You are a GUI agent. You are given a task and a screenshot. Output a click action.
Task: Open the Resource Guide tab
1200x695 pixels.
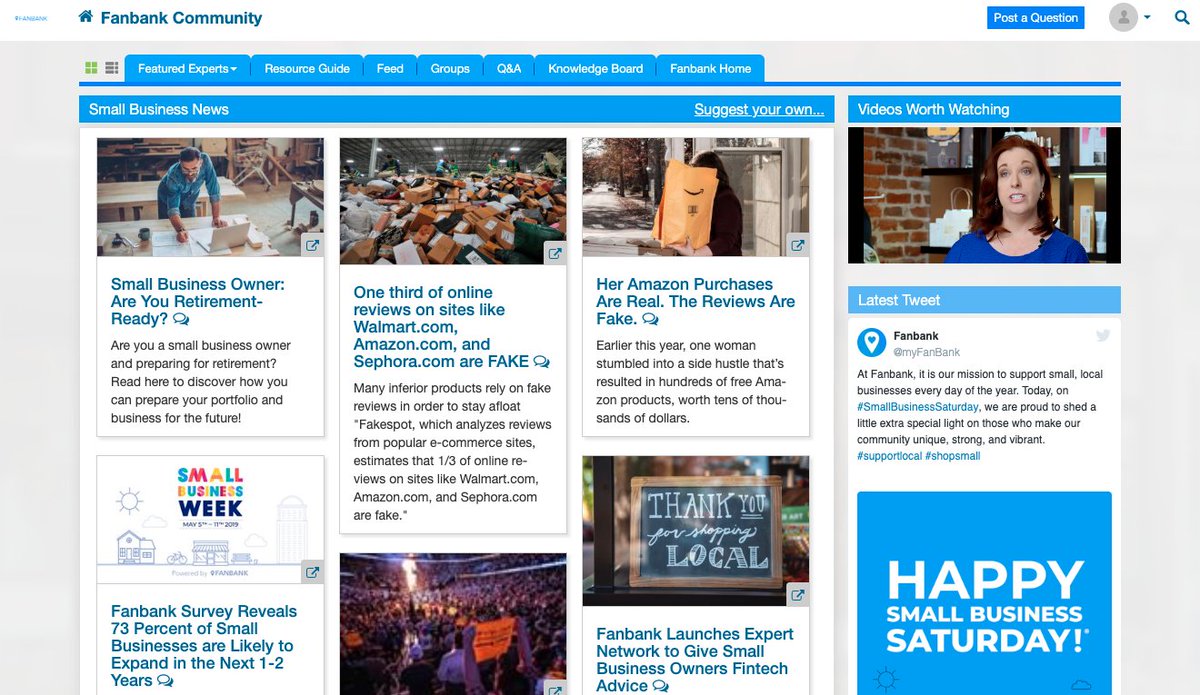tap(307, 69)
